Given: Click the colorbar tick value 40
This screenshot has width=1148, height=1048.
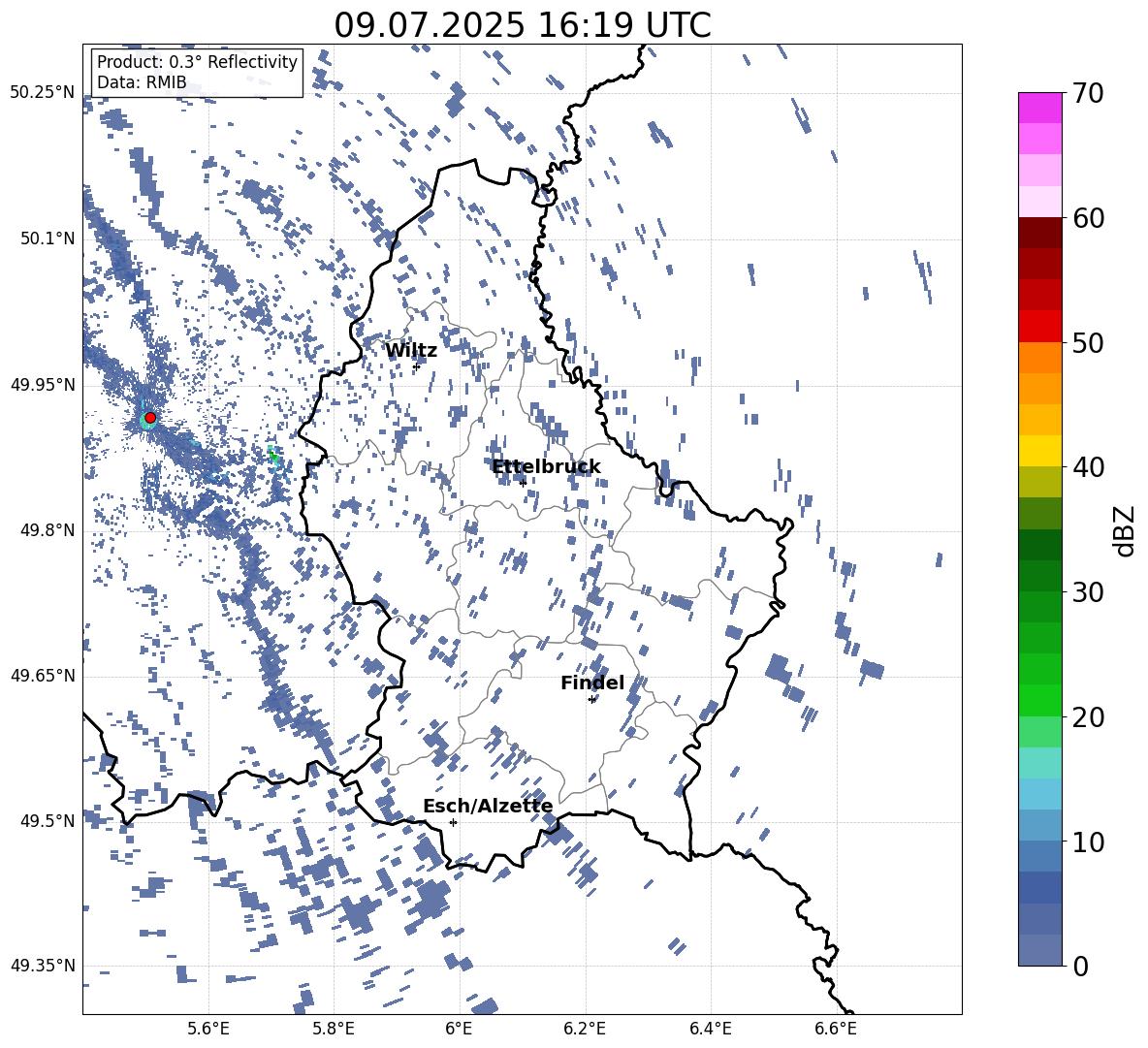Looking at the screenshot, I should tap(1088, 467).
